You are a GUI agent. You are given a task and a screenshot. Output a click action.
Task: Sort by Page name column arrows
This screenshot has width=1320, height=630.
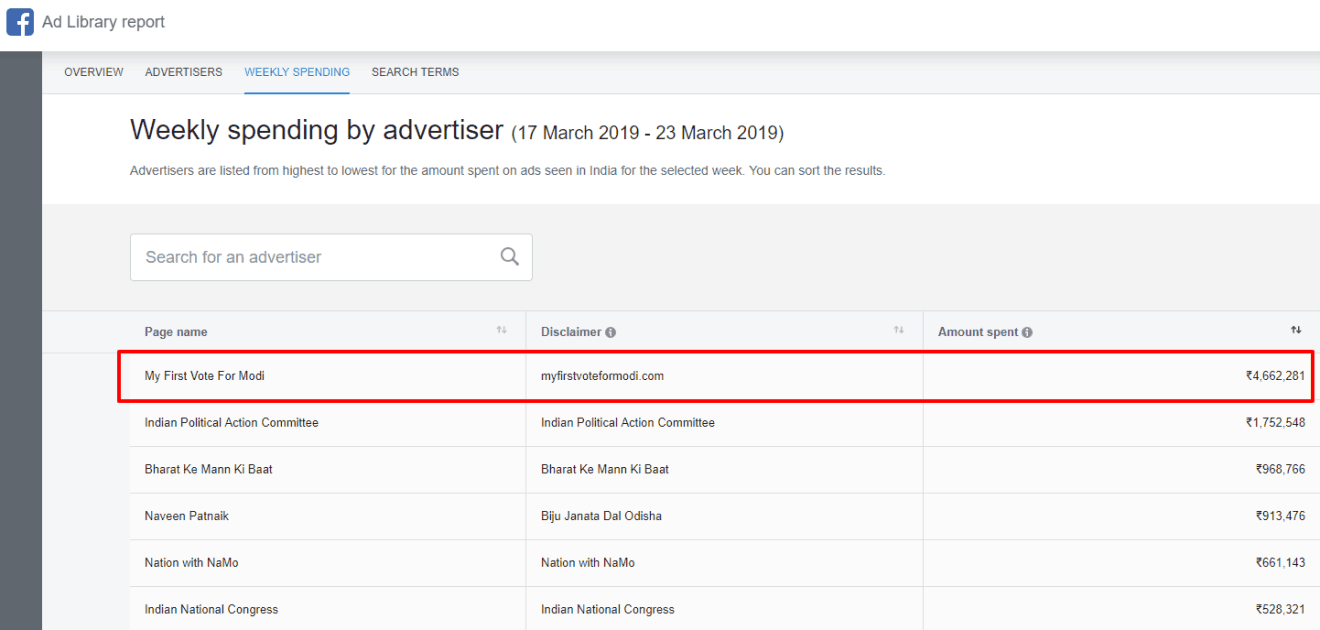pos(501,331)
